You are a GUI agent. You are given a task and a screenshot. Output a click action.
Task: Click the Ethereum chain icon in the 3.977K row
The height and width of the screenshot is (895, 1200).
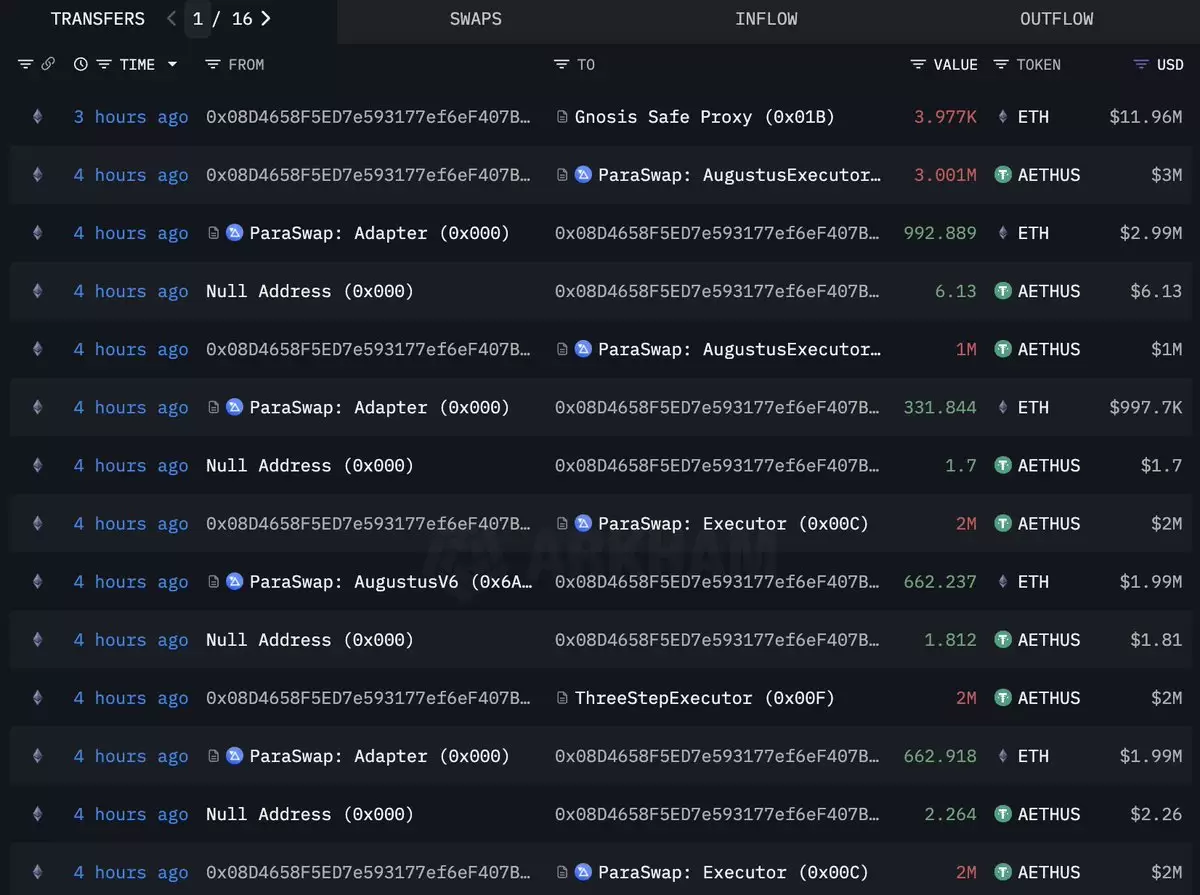point(38,117)
